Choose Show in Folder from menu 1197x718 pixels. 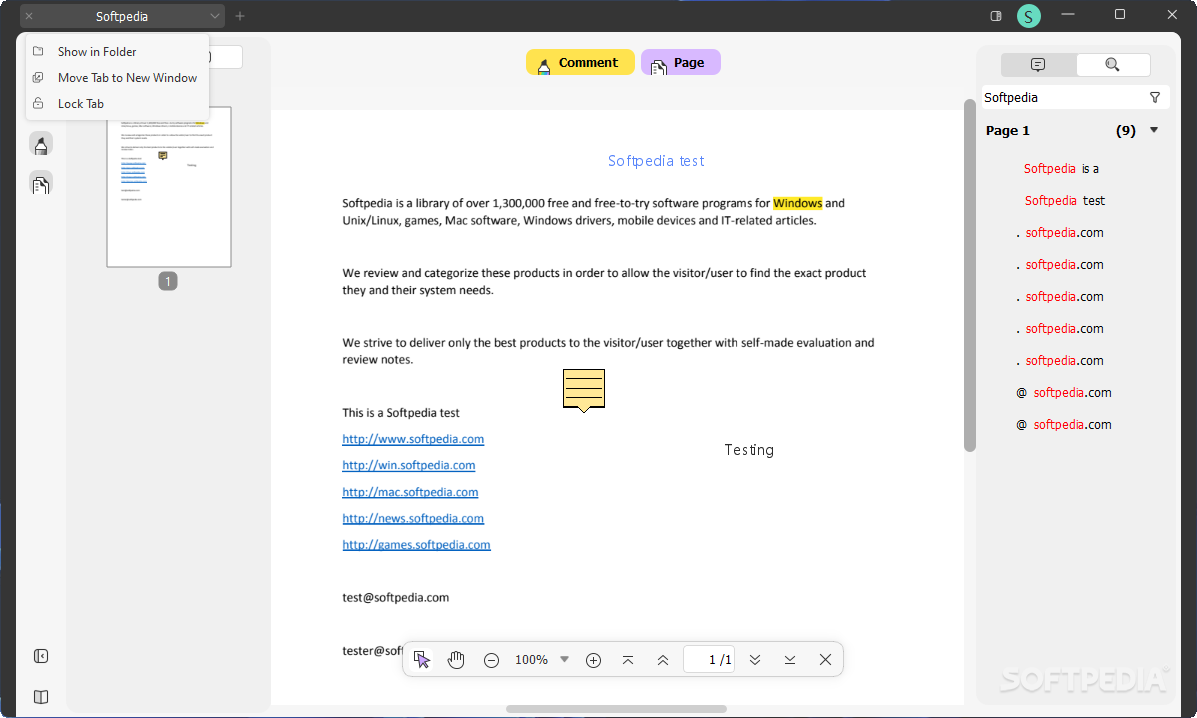tap(118, 52)
